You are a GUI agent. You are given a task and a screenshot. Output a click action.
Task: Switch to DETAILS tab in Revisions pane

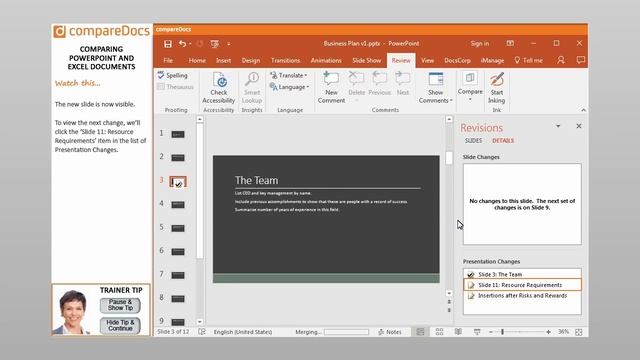click(503, 140)
